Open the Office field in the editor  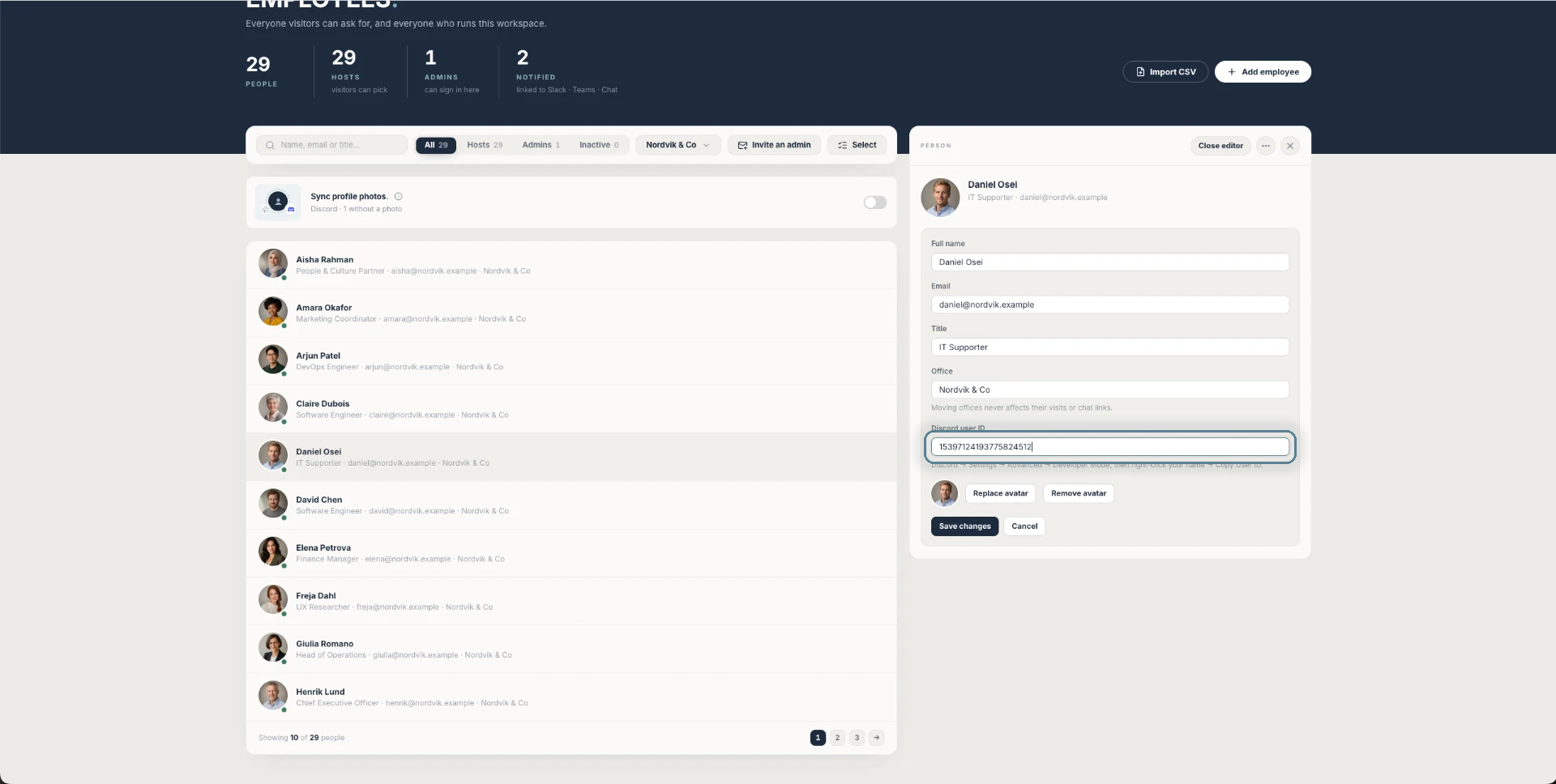point(1109,390)
